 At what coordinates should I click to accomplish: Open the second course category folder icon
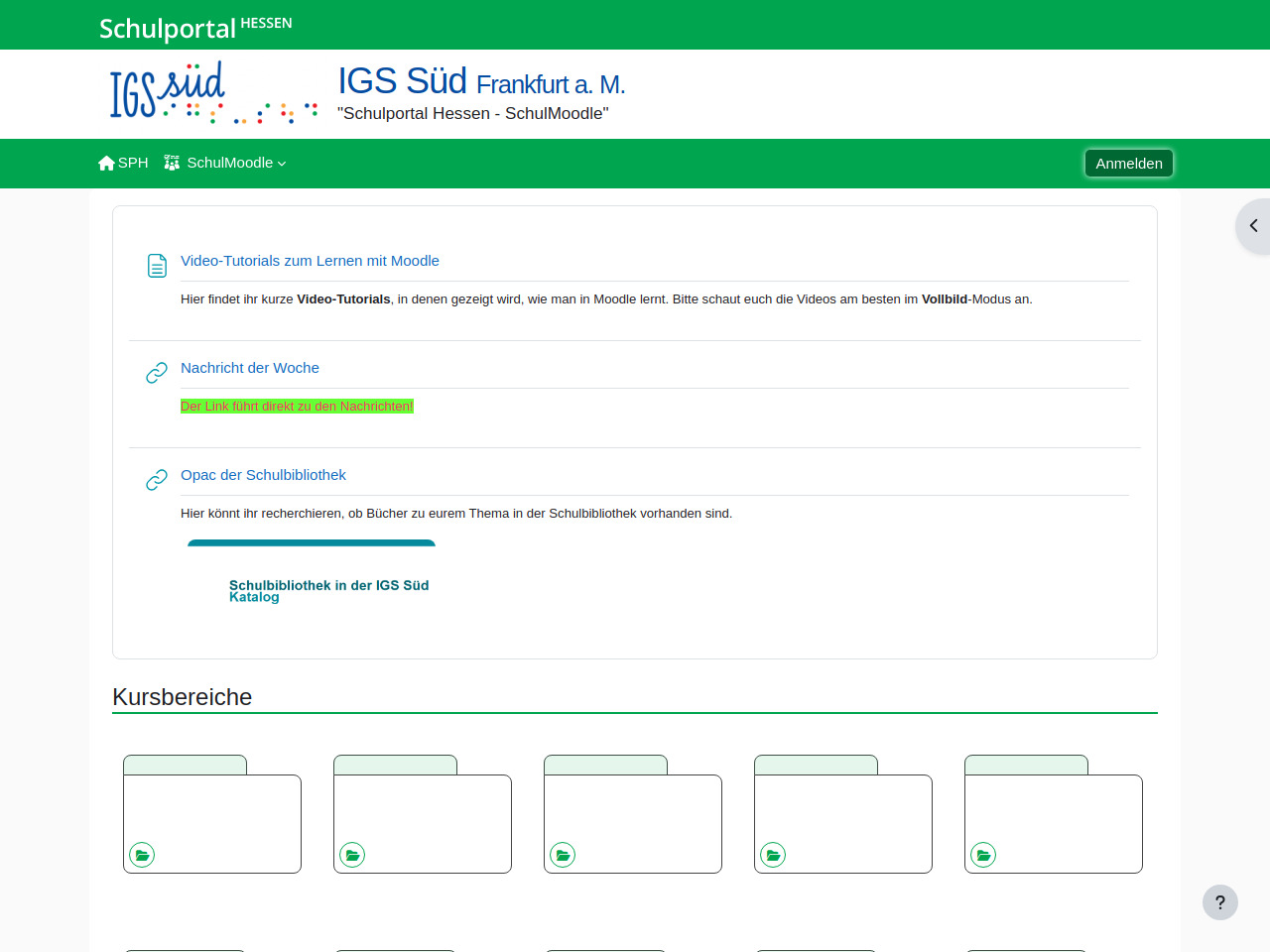click(352, 855)
